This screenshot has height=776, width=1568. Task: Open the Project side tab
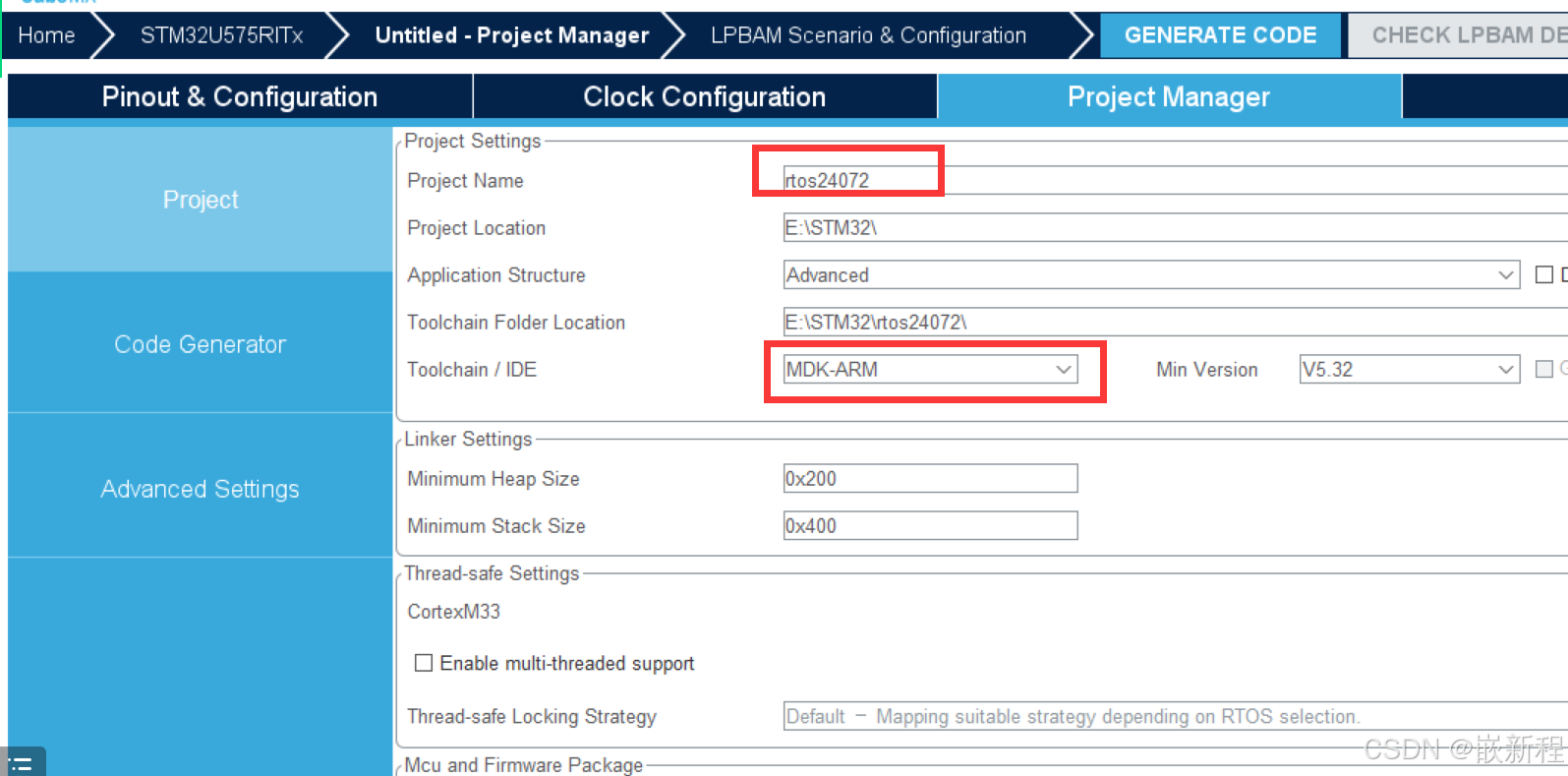tap(201, 200)
